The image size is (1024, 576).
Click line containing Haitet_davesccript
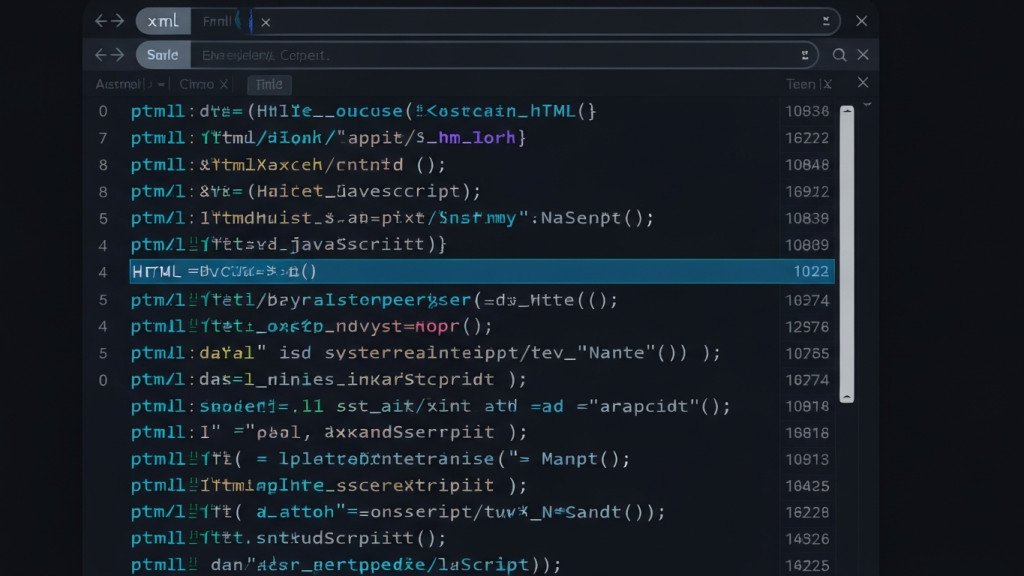pyautogui.click(x=306, y=191)
